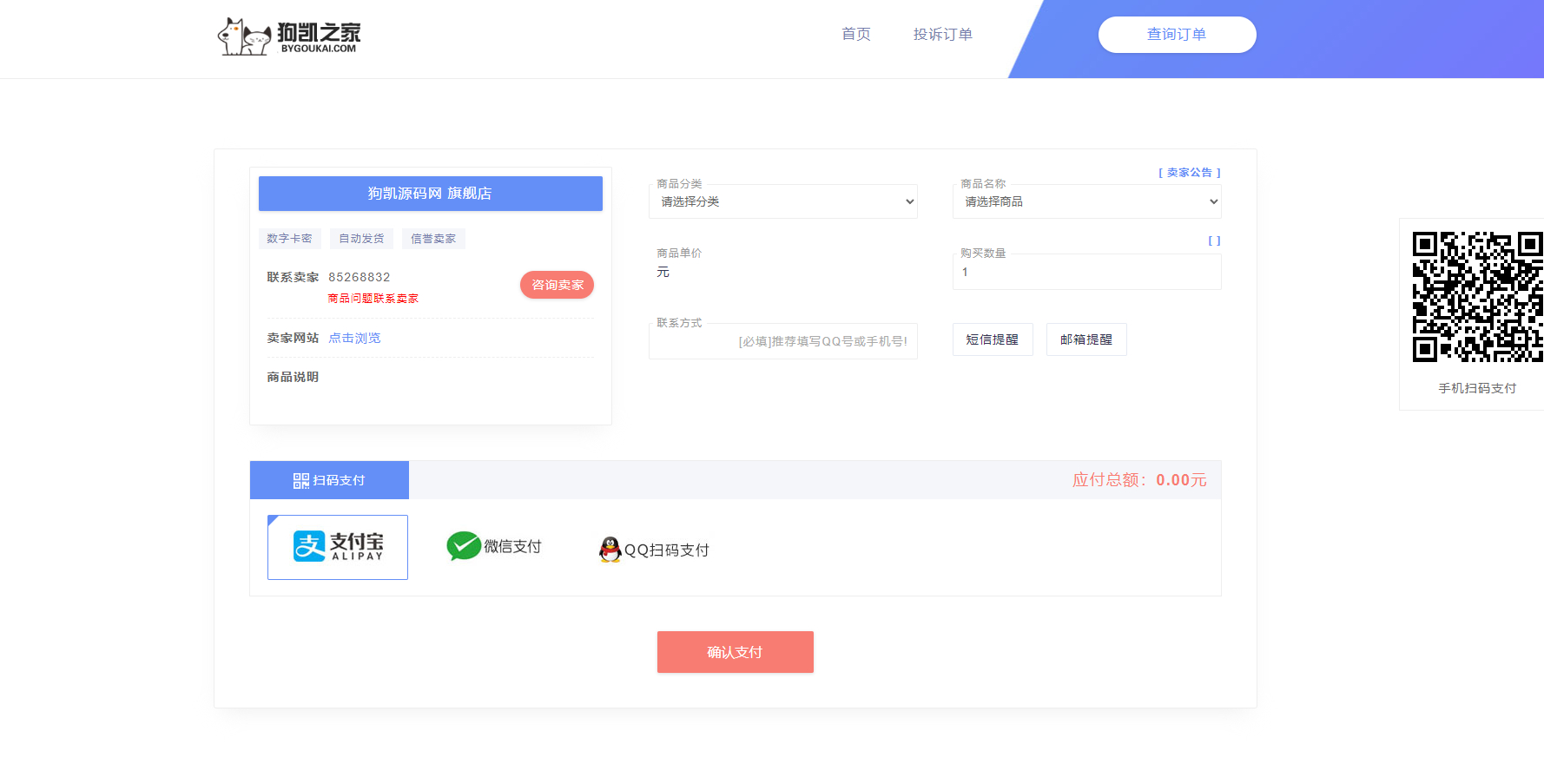Select the Alipay payment icon

coord(338,547)
